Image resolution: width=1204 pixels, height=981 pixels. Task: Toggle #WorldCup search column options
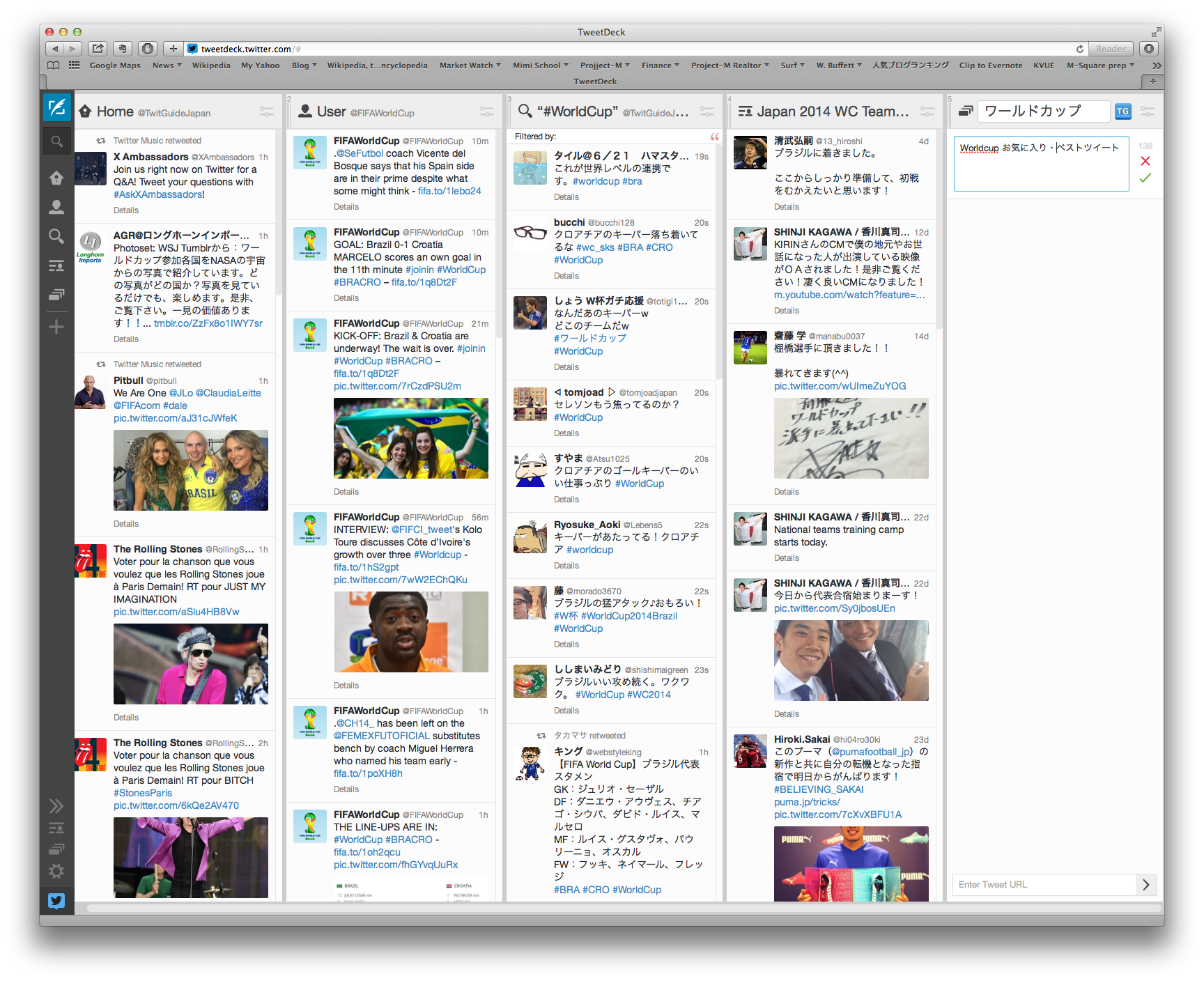click(x=707, y=111)
